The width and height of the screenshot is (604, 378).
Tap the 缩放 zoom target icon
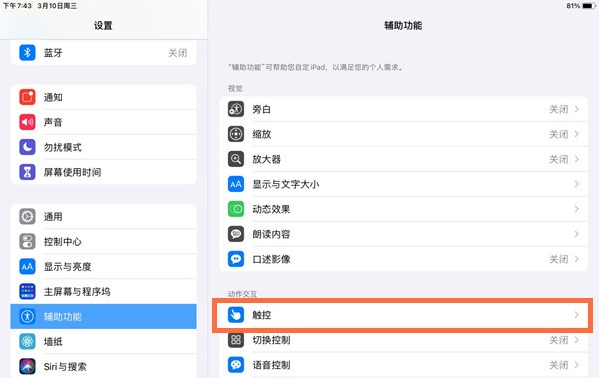tap(236, 134)
